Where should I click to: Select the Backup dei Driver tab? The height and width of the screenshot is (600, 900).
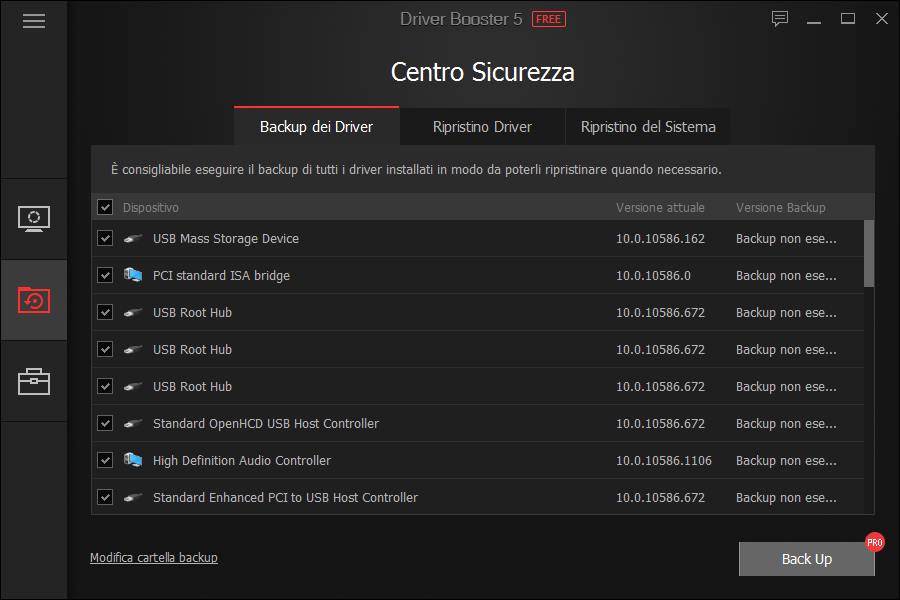pos(316,127)
